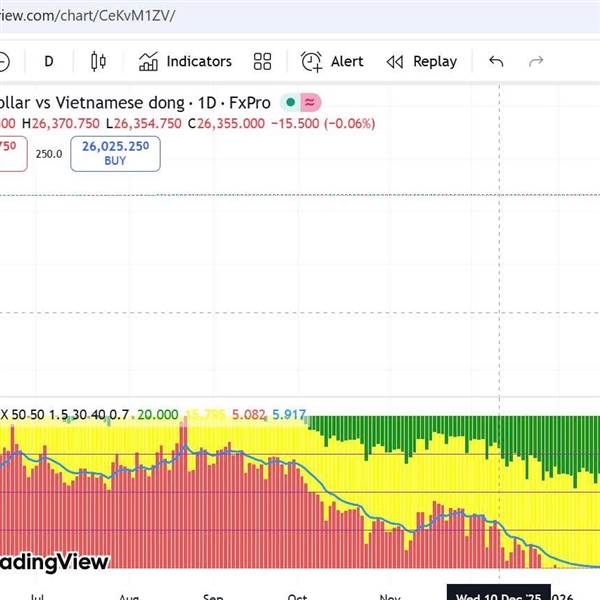Open the candlestick chart type selector
This screenshot has width=600, height=600.
click(98, 61)
